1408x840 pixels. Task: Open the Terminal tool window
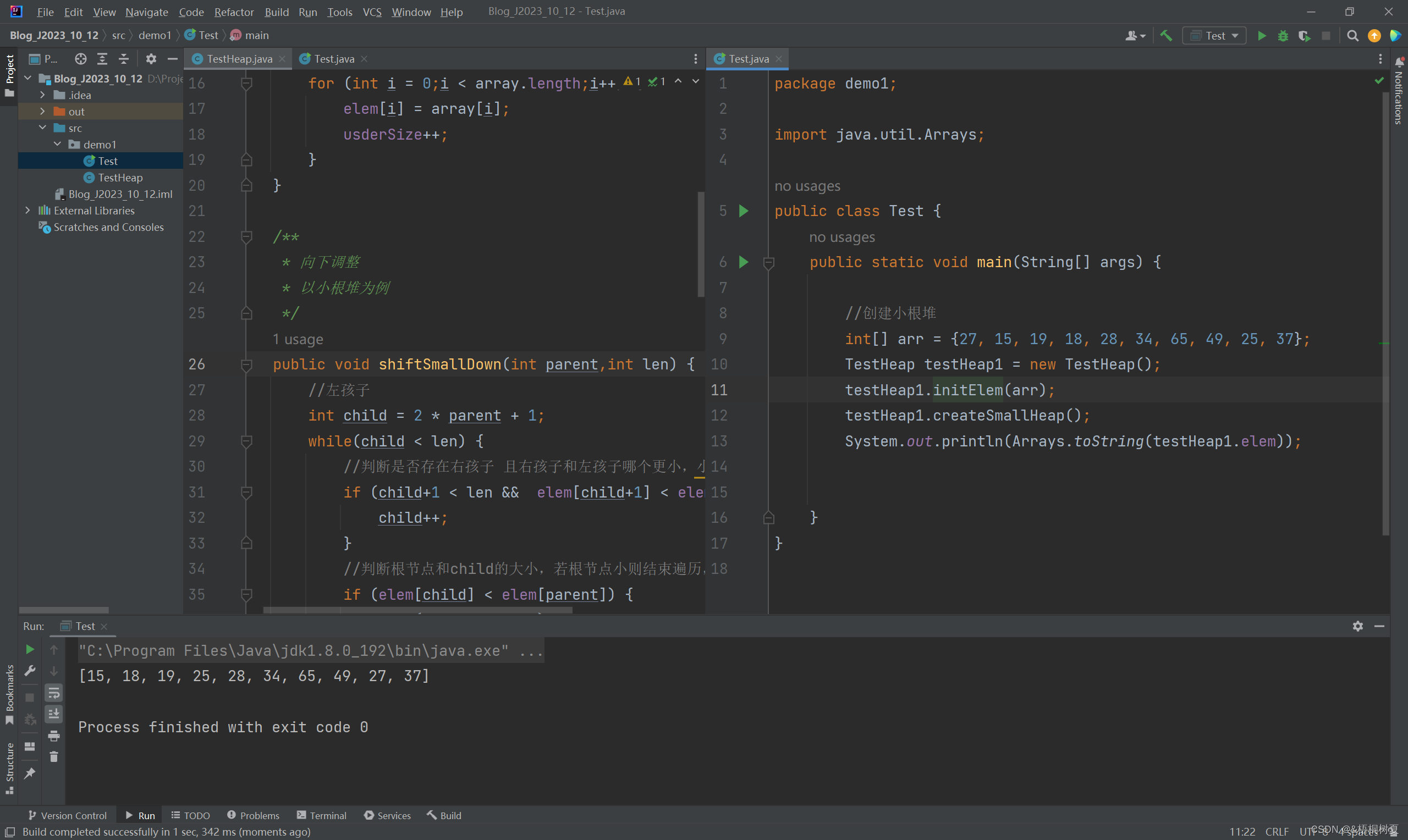click(322, 815)
